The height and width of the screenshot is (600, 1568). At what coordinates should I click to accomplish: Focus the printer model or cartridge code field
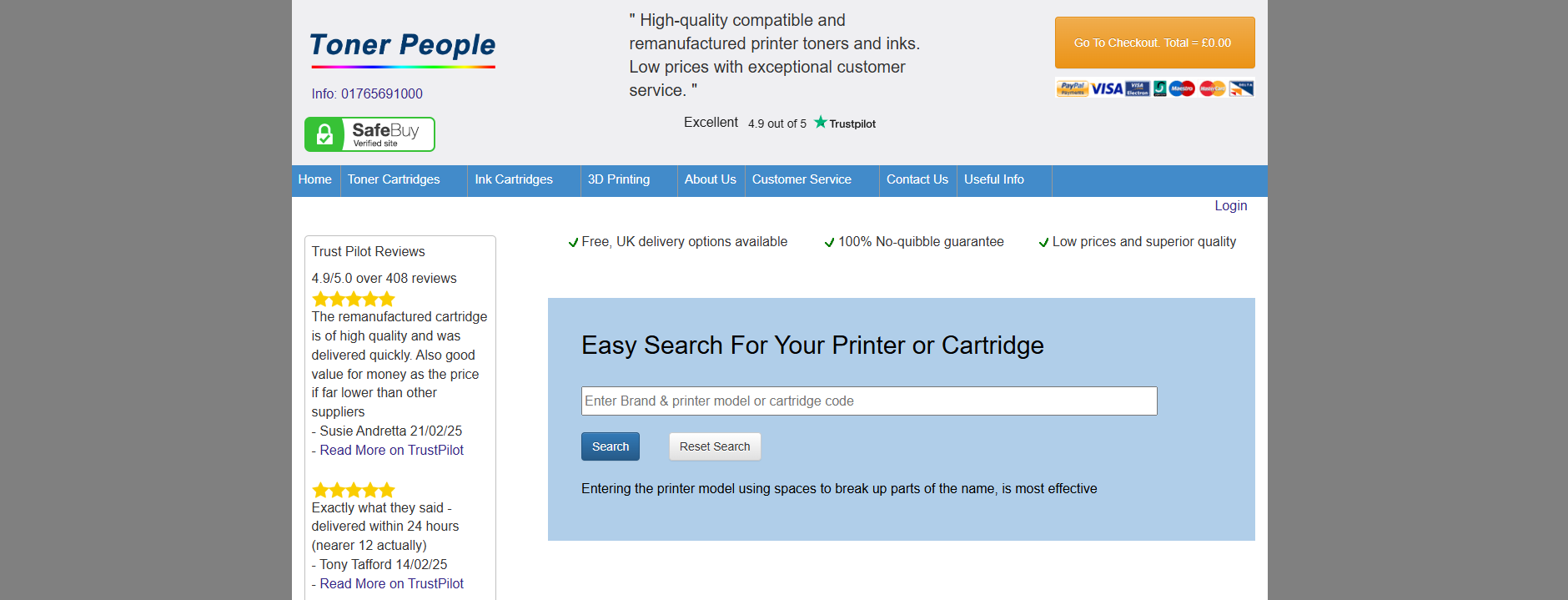coord(869,401)
